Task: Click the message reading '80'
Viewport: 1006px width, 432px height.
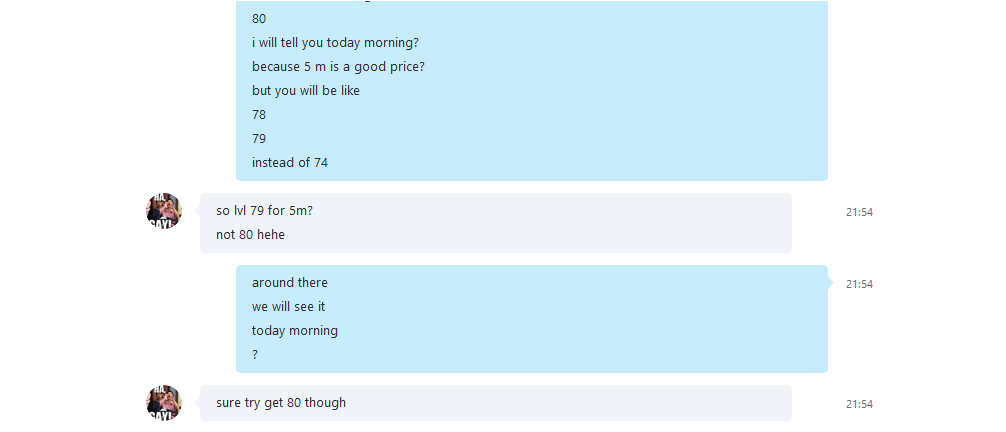Action: (x=259, y=19)
